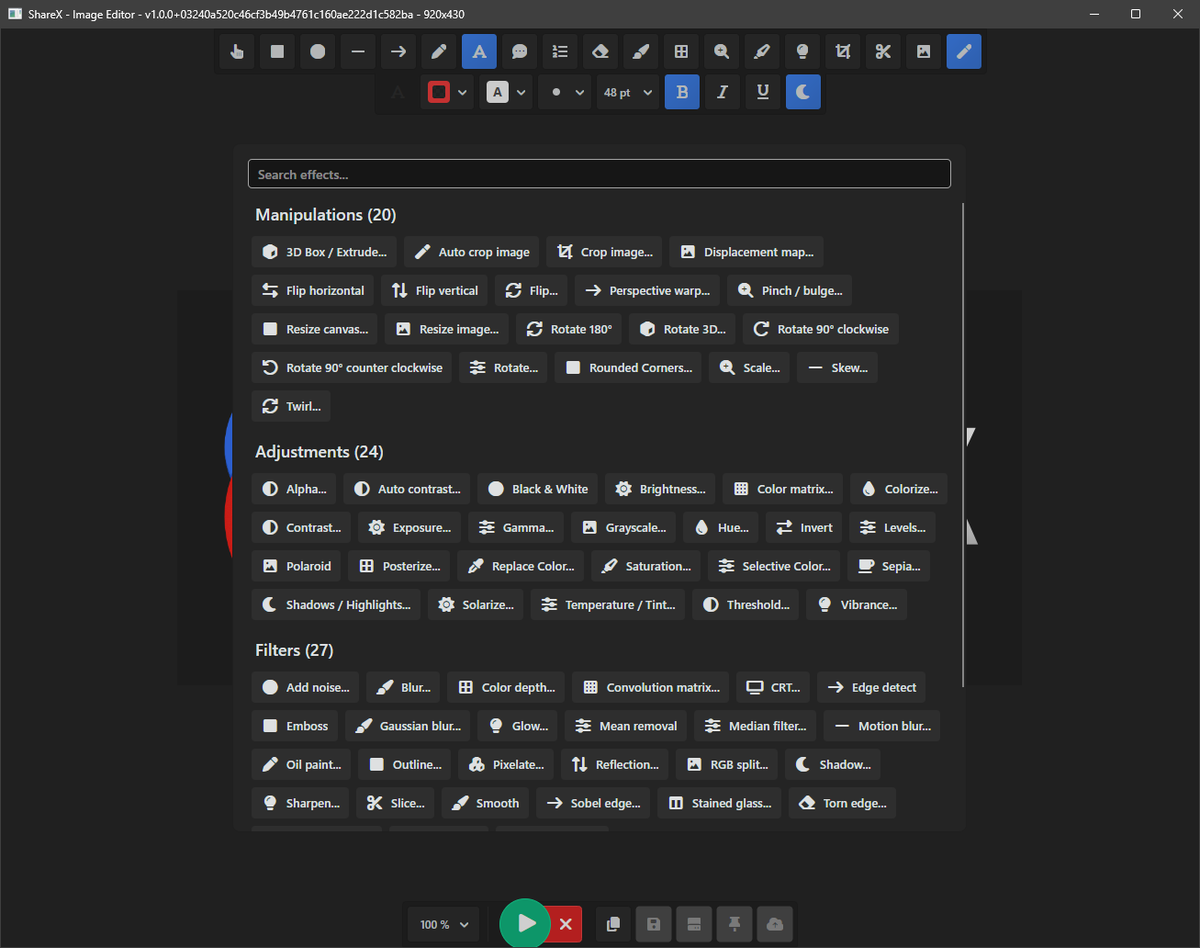Screen dimensions: 1200x948
Task: Click the red border color swatch
Action: pos(439,92)
